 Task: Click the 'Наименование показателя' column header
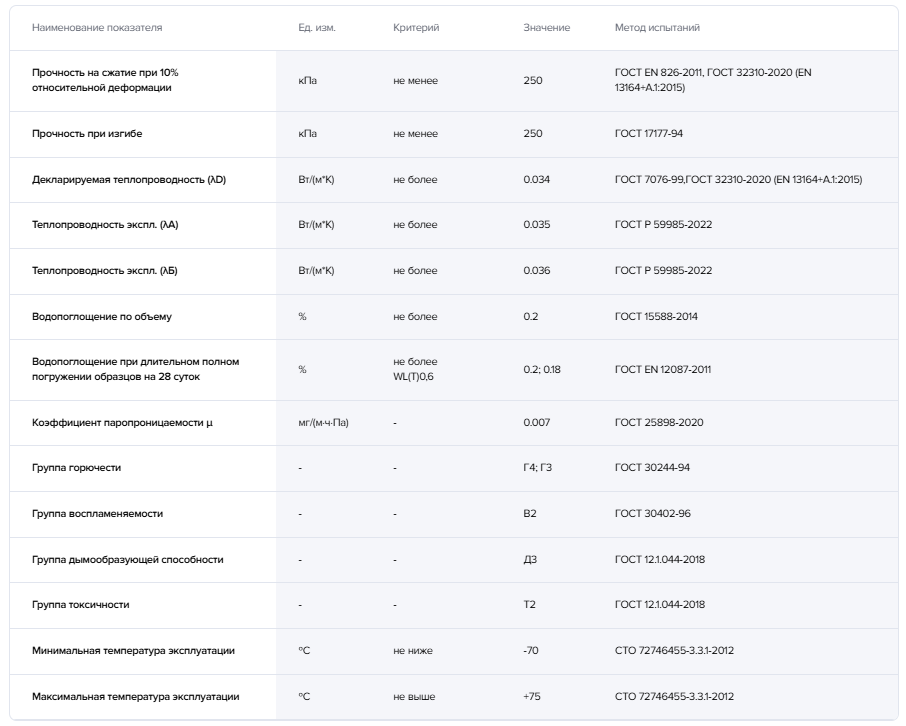click(97, 28)
